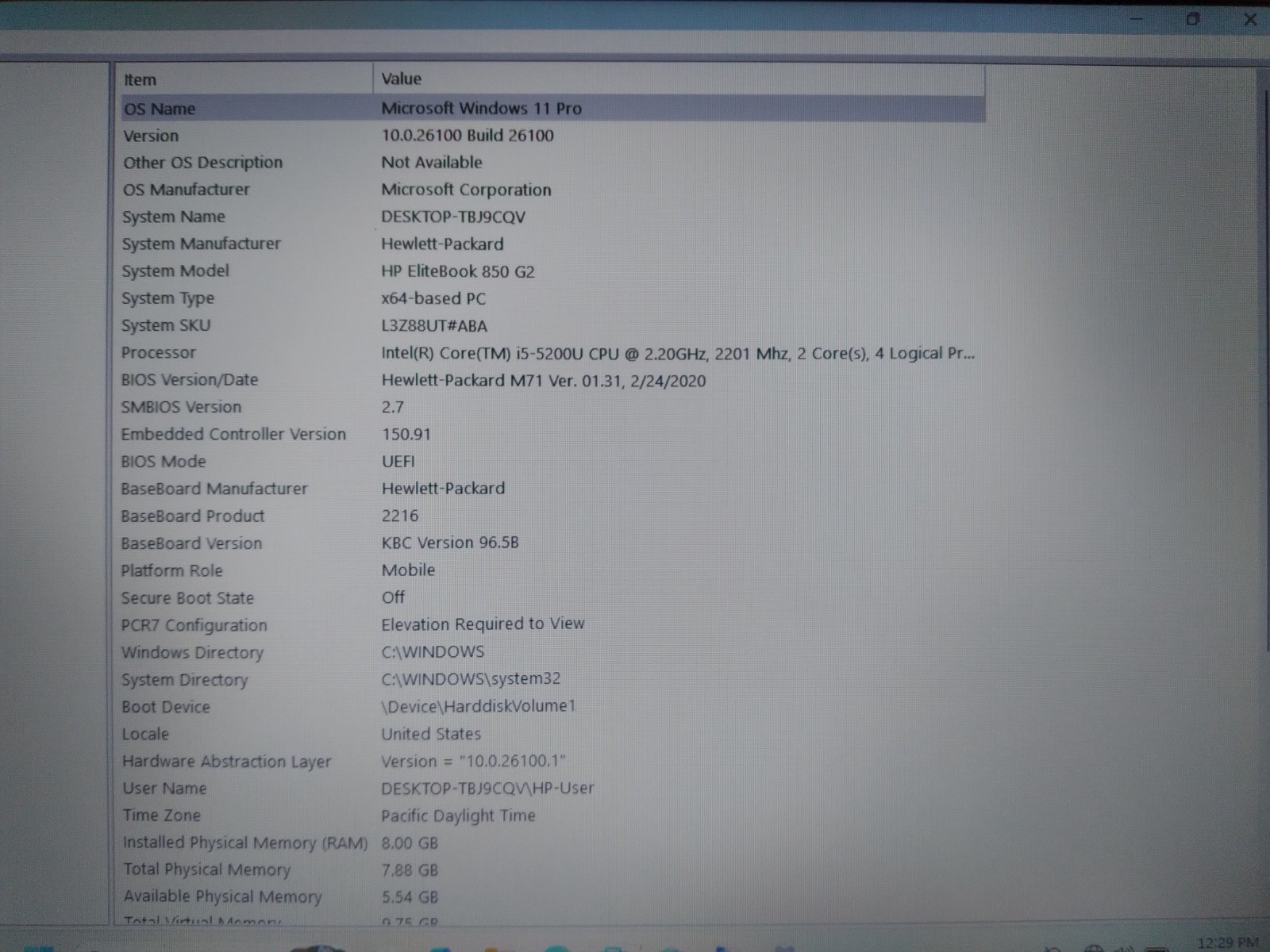Click the C:\WINDOWS\system32 value
The width and height of the screenshot is (1270, 952).
tap(471, 678)
